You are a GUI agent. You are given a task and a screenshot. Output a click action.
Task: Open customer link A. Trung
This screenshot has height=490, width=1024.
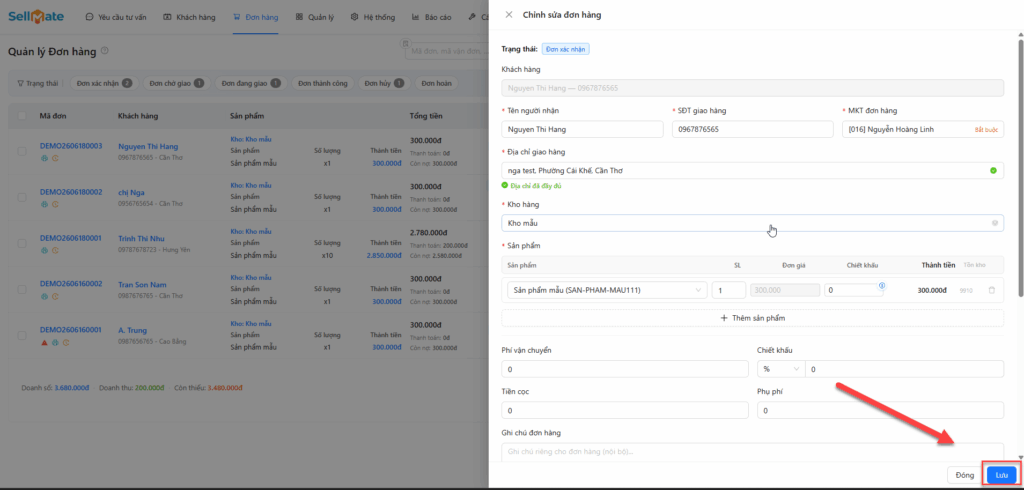(x=133, y=331)
